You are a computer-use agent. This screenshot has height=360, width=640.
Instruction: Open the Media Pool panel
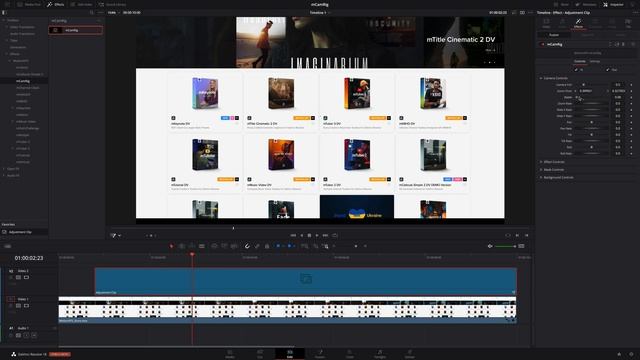[x=29, y=4]
